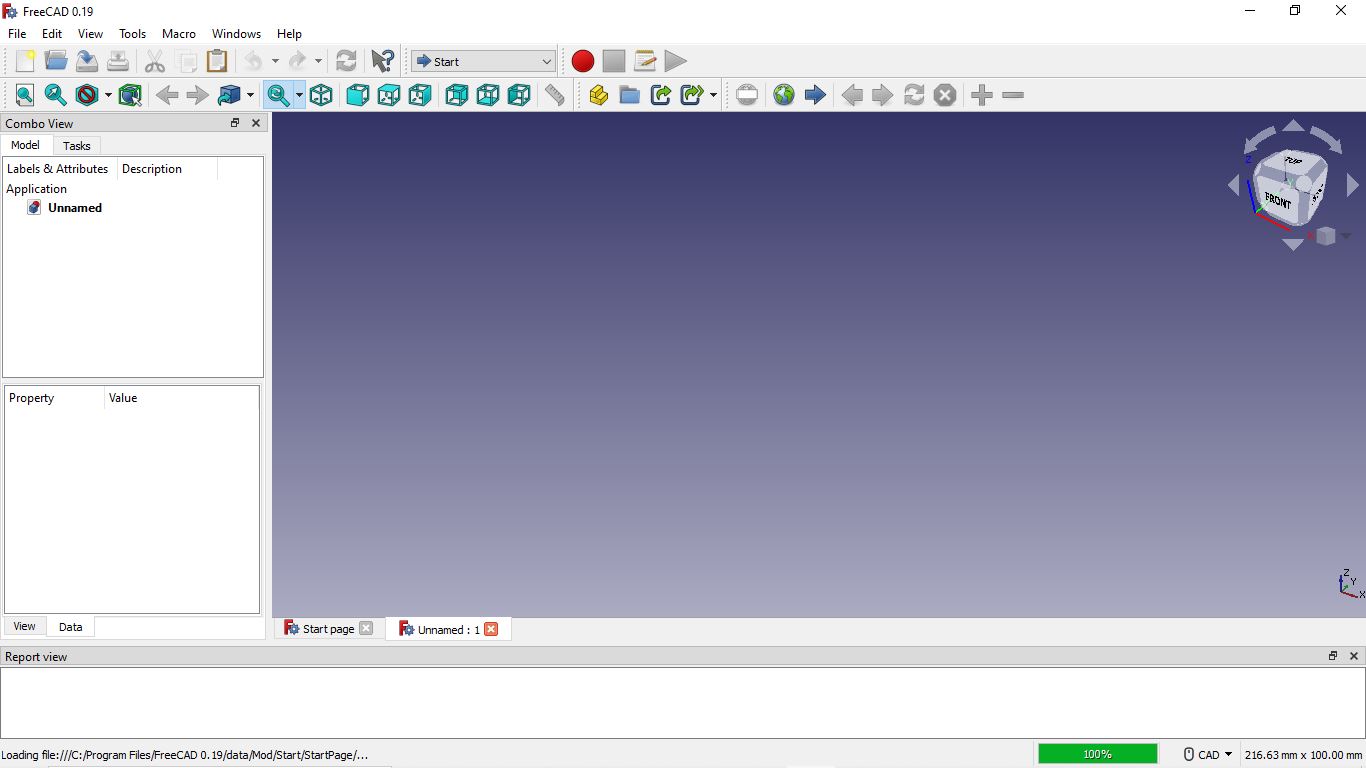The width and height of the screenshot is (1366, 768).
Task: Open the Tools menu
Action: point(133,33)
